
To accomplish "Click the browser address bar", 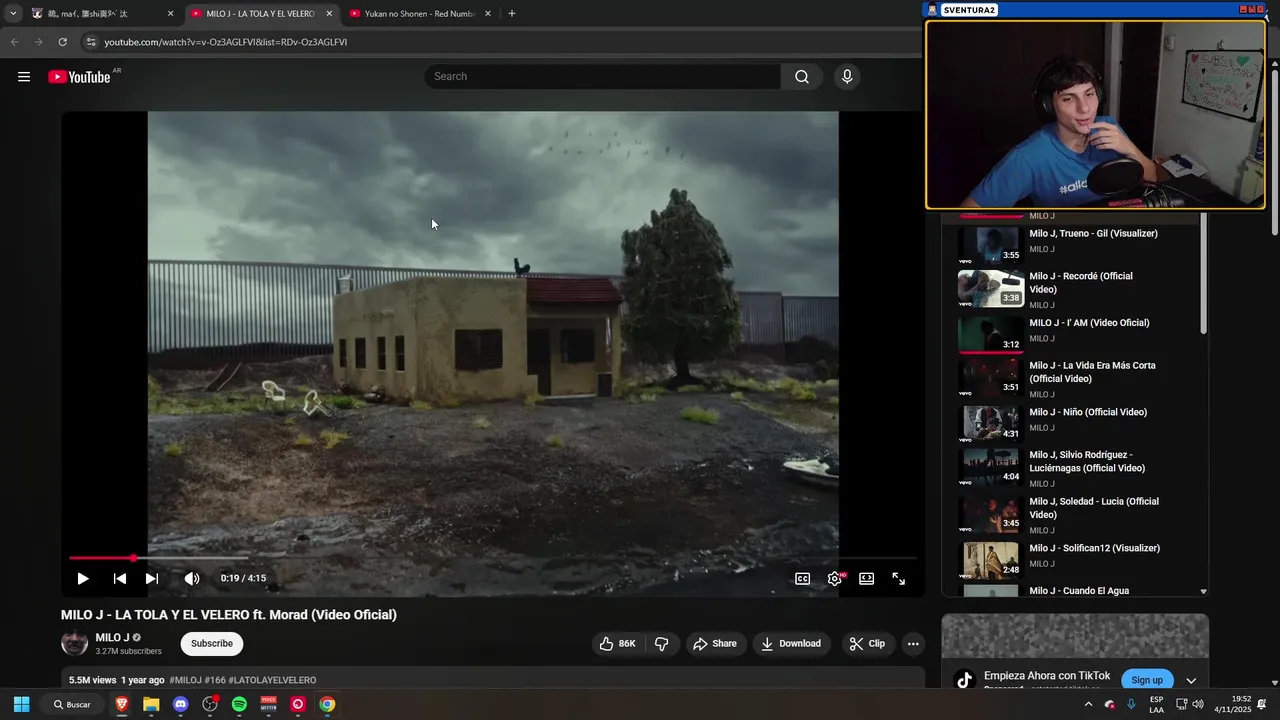I will pos(500,42).
